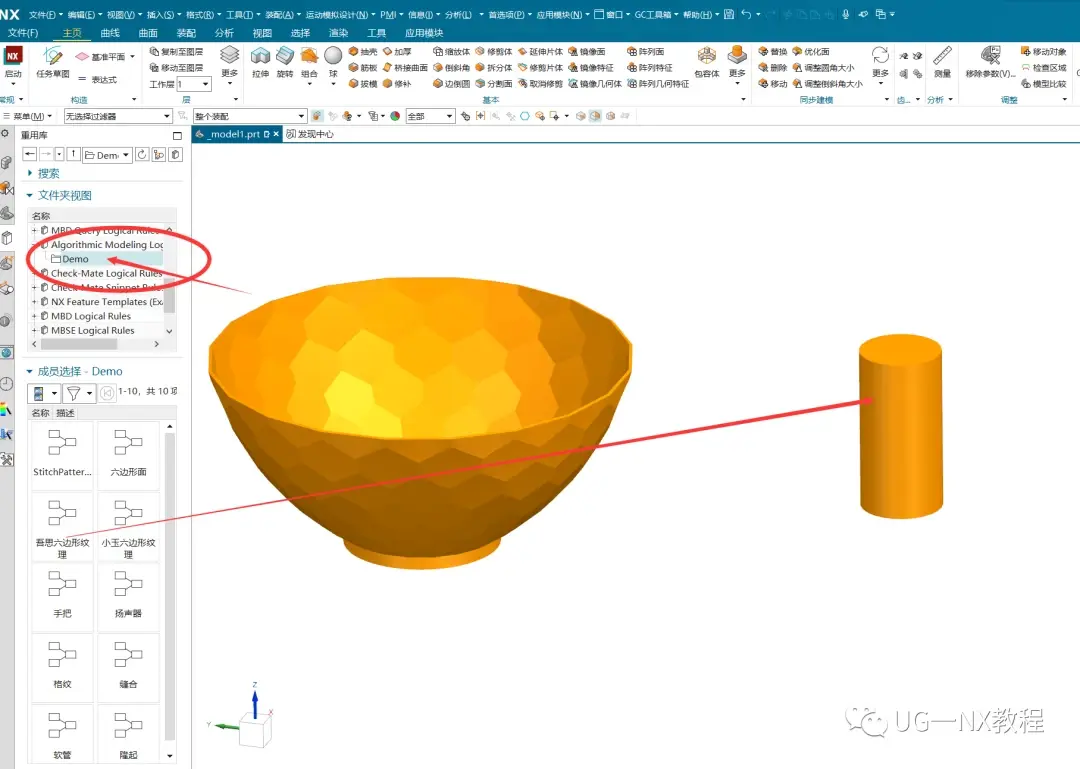Click the 复制至图层 button
The image size is (1080, 769).
click(x=176, y=52)
